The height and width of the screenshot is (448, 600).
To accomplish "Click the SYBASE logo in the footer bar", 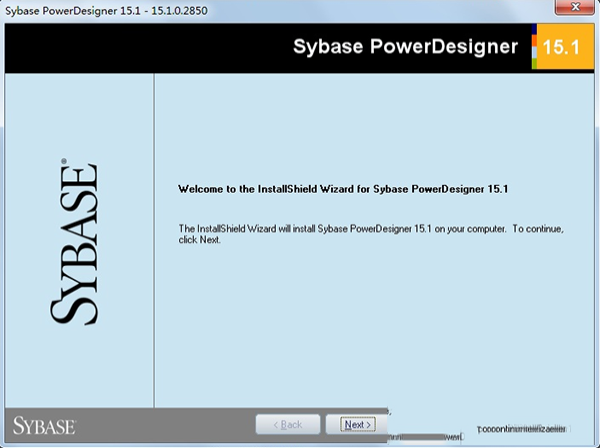I will coord(44,426).
